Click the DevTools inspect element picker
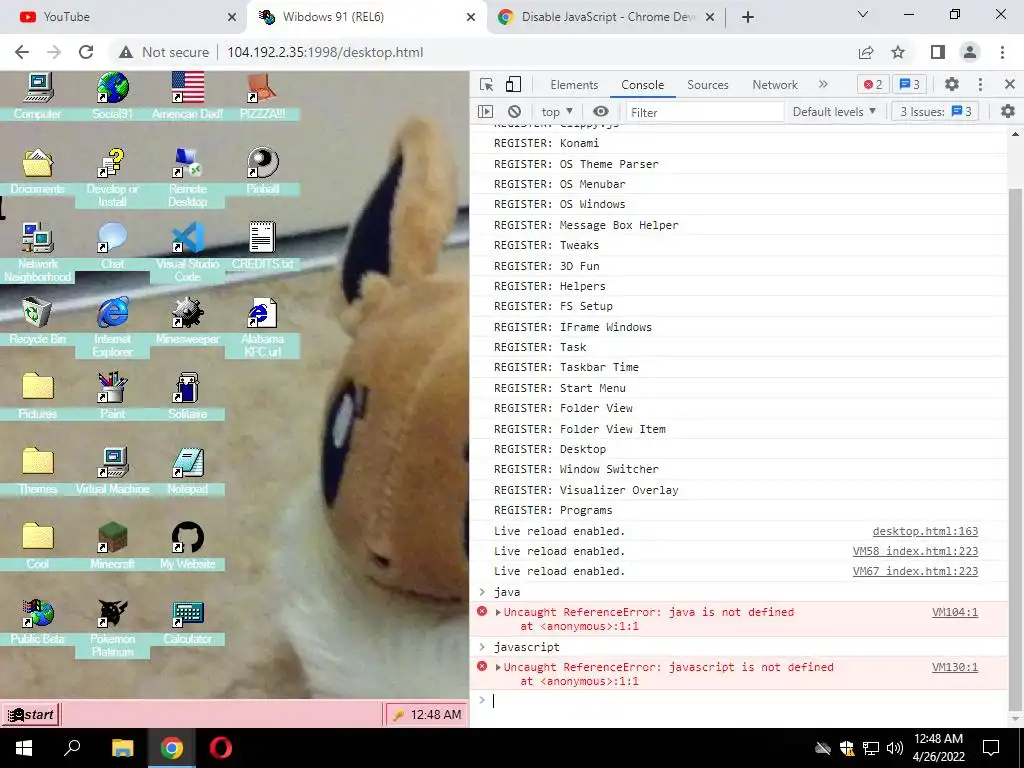The image size is (1024, 768). click(x=486, y=84)
